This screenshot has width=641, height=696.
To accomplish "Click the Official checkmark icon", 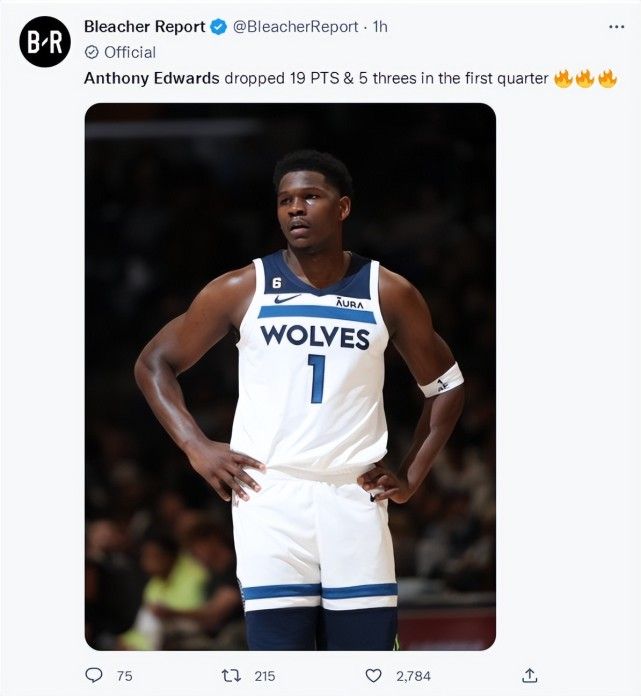I will click(91, 52).
